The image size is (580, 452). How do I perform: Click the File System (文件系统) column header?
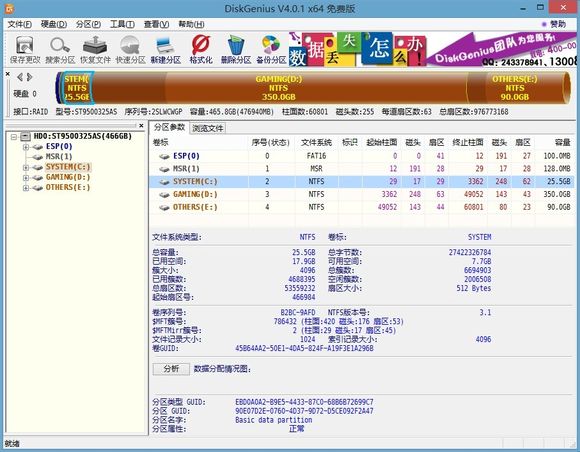316,142
